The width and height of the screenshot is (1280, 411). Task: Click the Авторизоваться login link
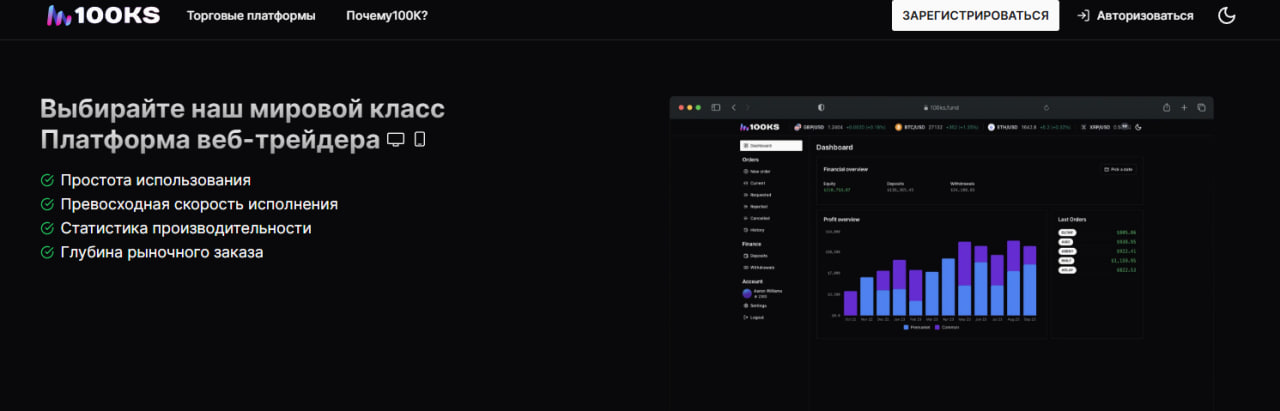tap(1135, 16)
